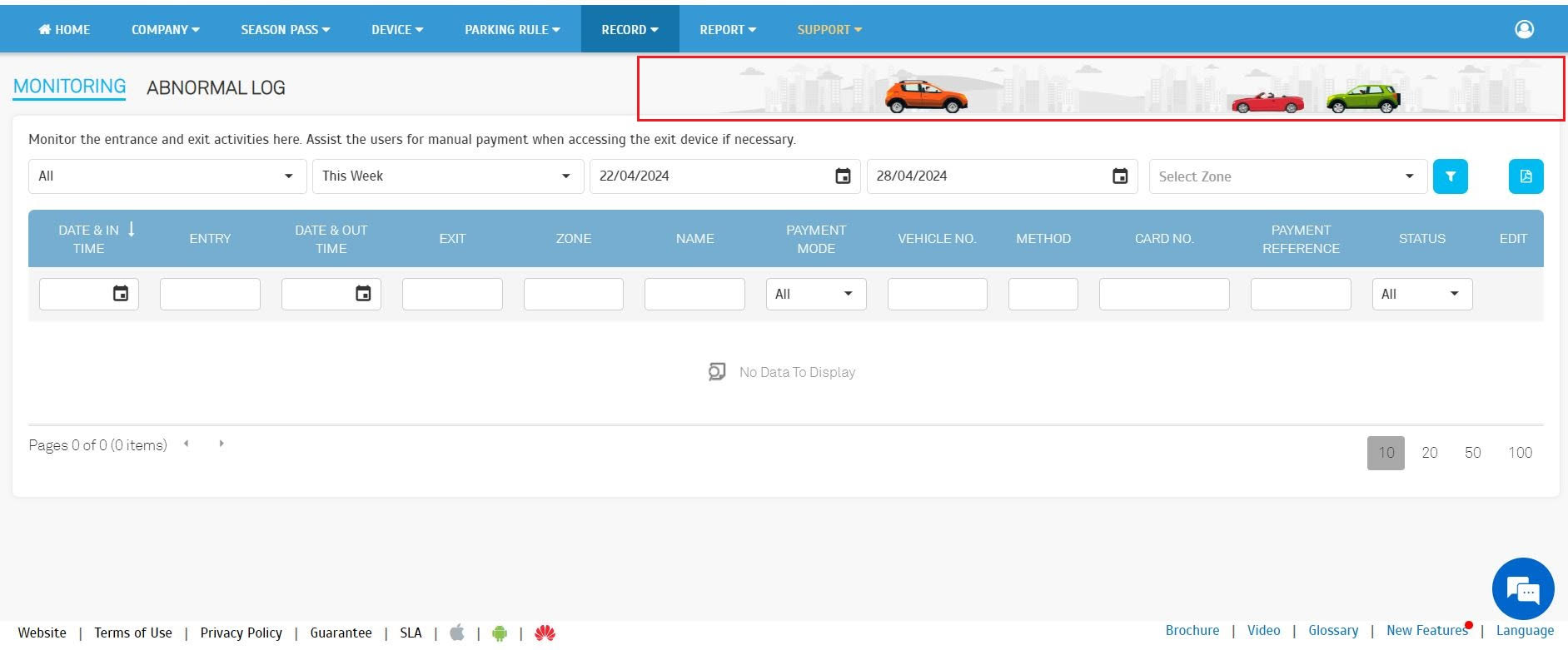Click the Huawei app gallery icon
Screen dimensions: 1568x650
point(545,633)
